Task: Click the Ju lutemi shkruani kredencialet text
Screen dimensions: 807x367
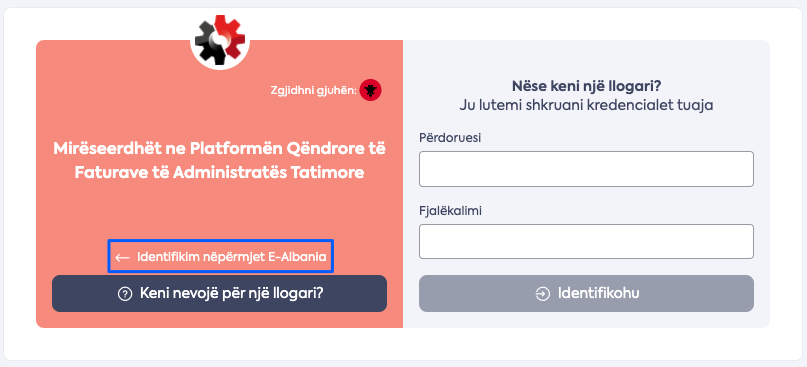Action: pyautogui.click(x=586, y=106)
